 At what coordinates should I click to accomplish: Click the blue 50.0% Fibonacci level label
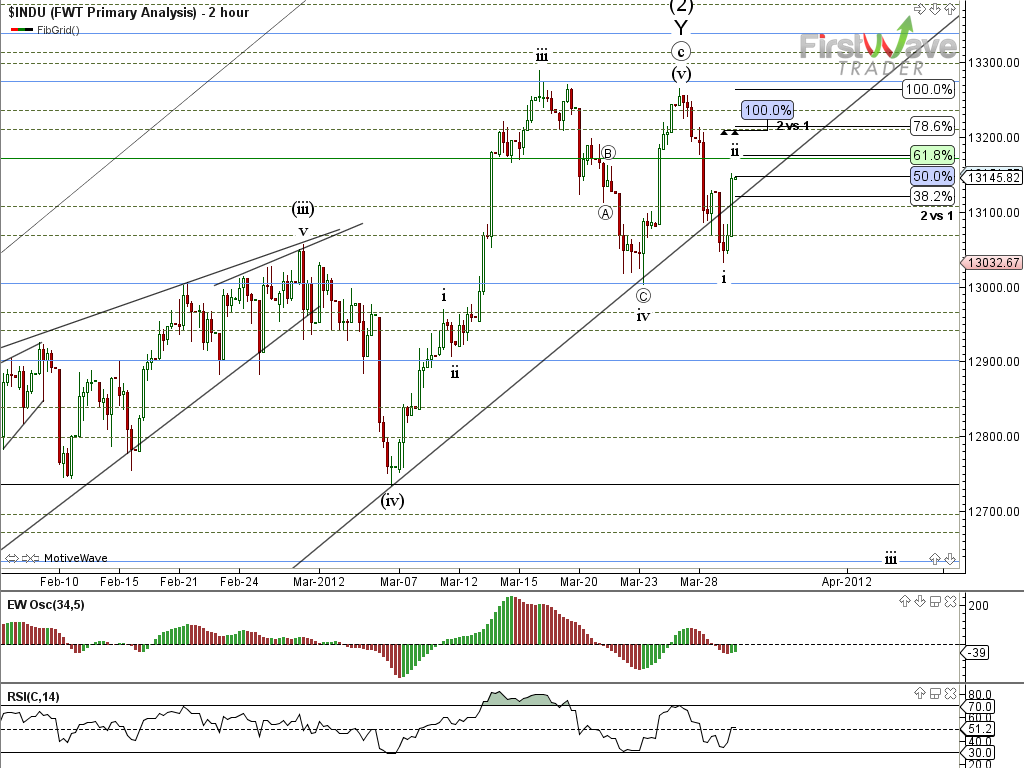pyautogui.click(x=932, y=176)
